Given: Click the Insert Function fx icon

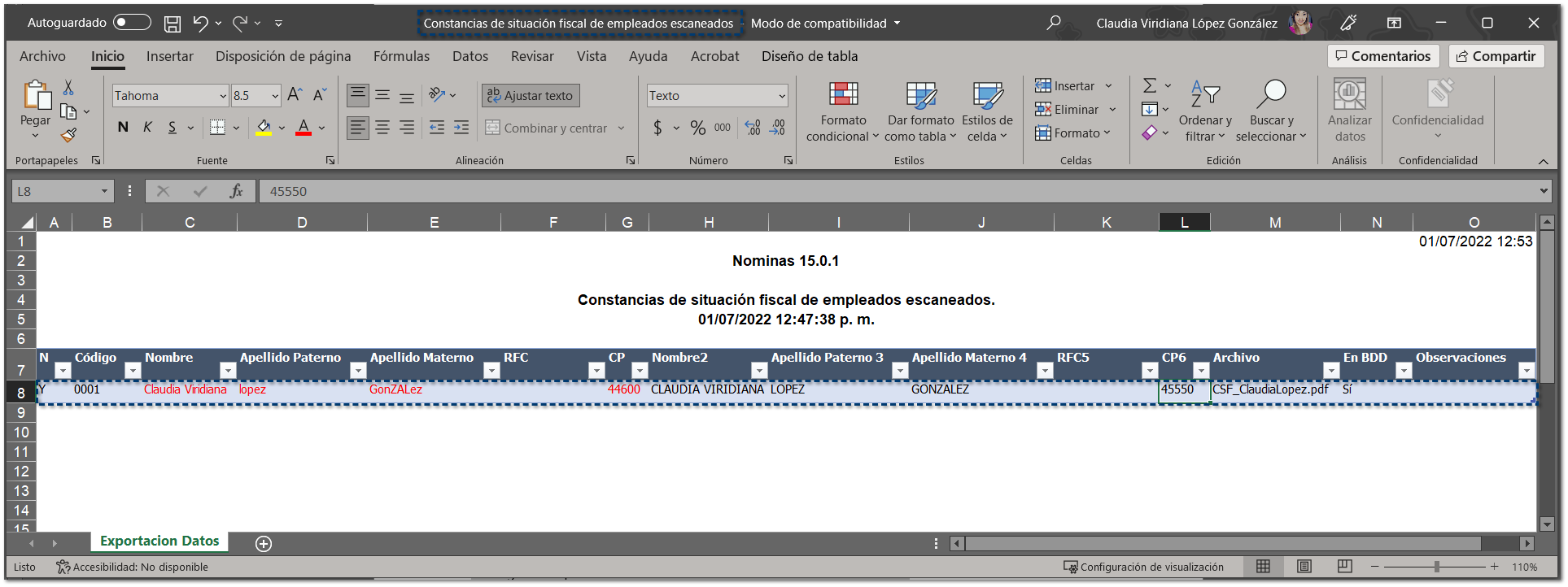Looking at the screenshot, I should tap(237, 191).
